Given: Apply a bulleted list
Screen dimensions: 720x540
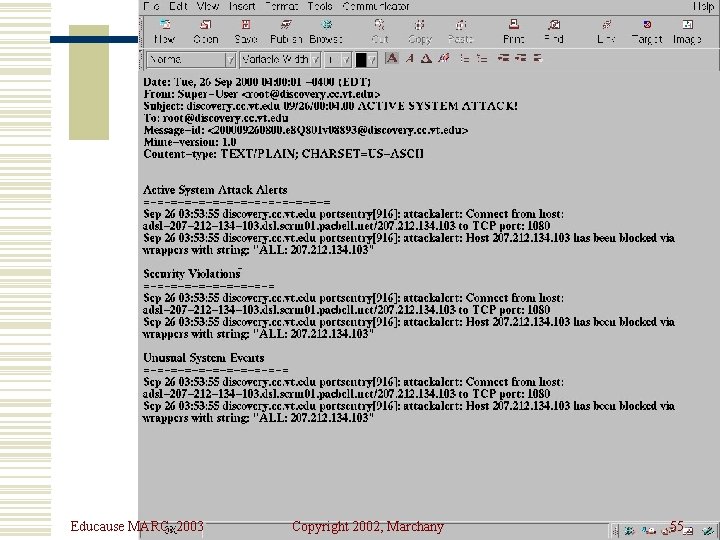Looking at the screenshot, I should coord(465,58).
